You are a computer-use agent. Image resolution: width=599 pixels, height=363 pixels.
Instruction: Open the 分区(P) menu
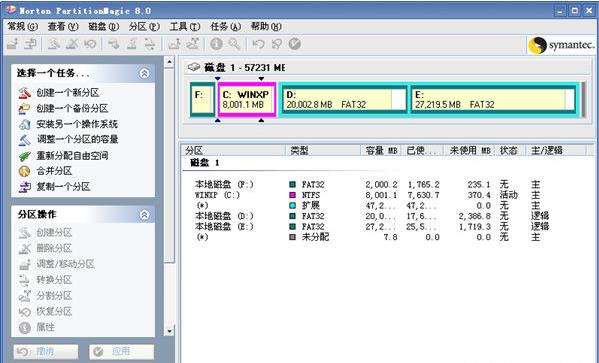click(x=144, y=26)
